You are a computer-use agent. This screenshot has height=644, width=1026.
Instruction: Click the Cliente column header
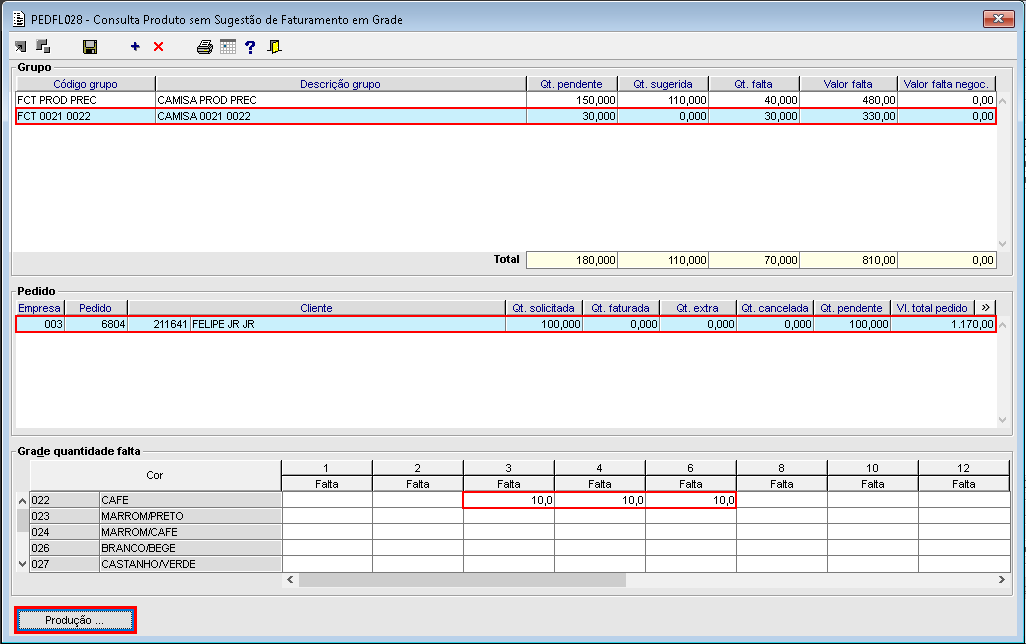click(316, 308)
